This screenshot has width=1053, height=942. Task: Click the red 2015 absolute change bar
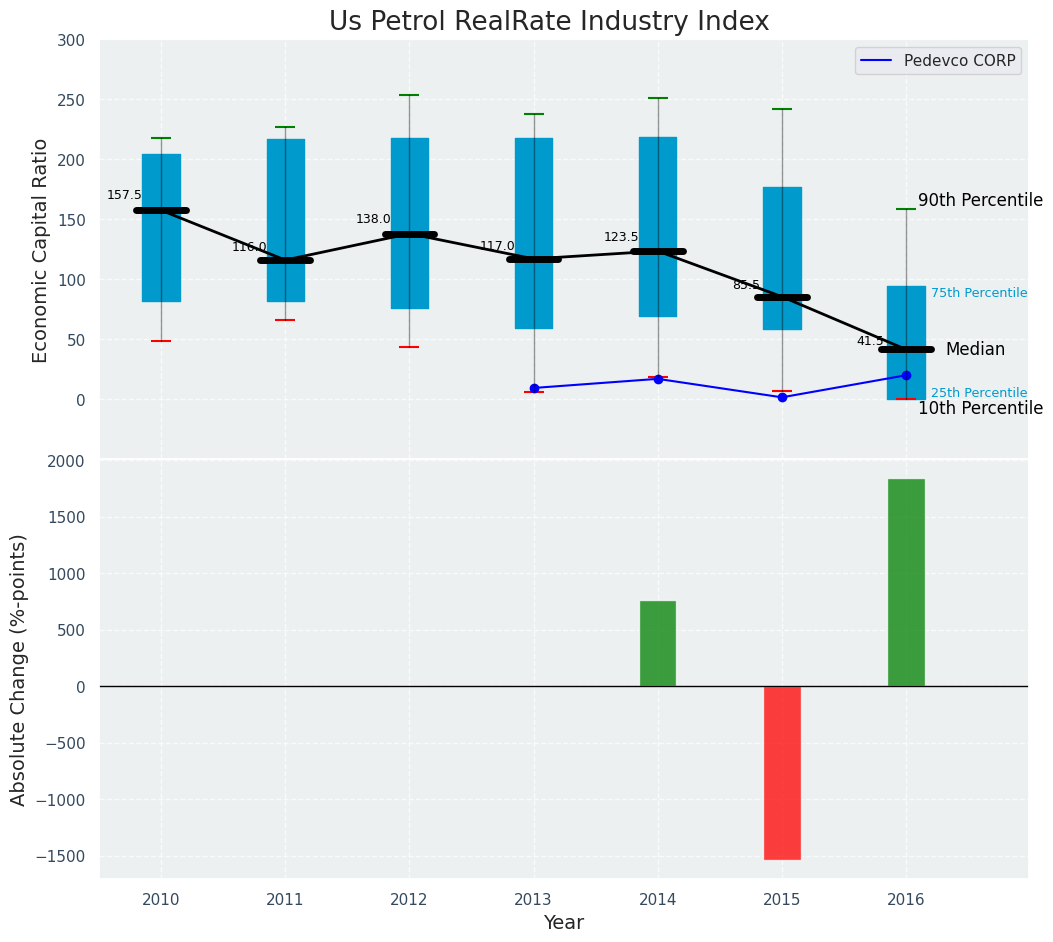coord(782,772)
